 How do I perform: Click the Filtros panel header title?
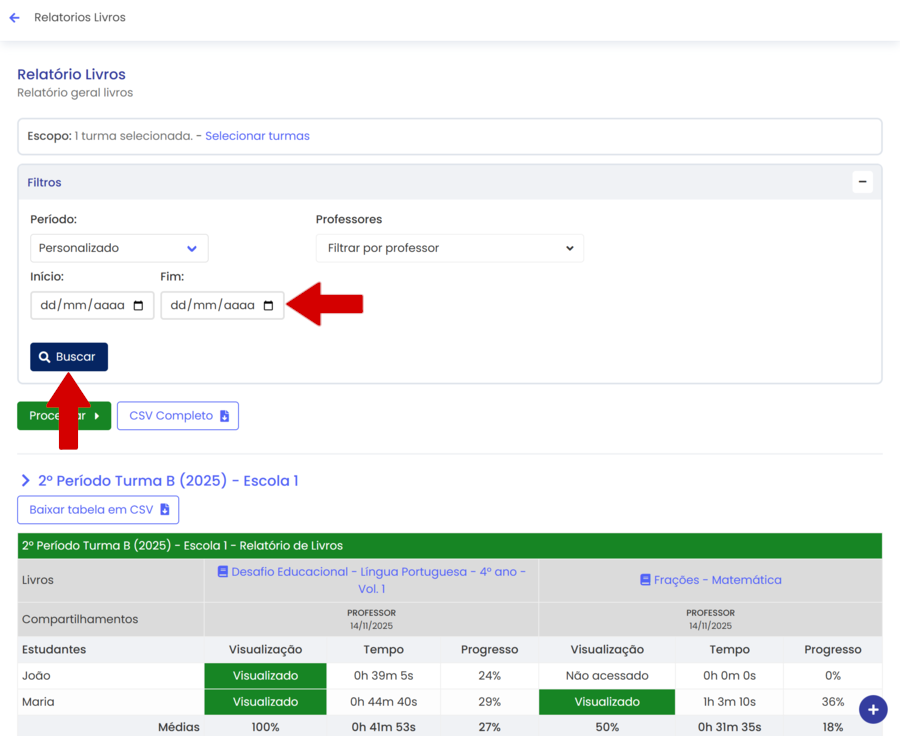44,183
